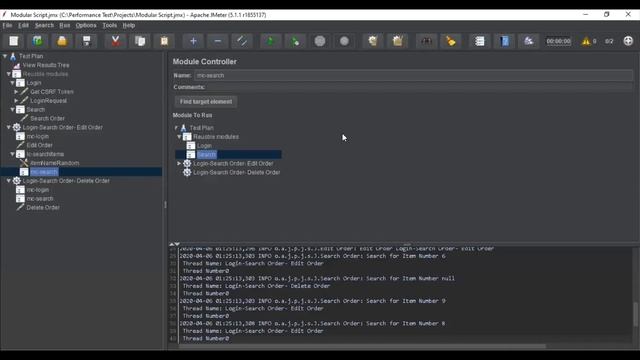Start test with no pauses icon
This screenshot has height=360, width=640.
(295, 41)
